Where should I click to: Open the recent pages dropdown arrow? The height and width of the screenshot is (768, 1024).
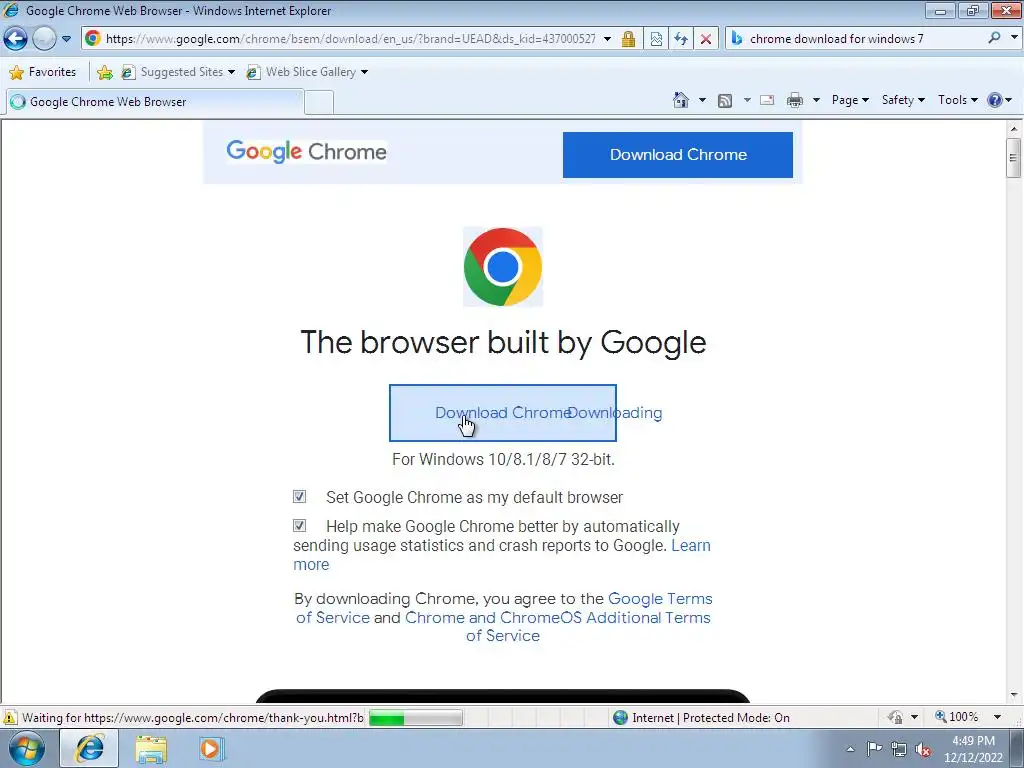66,39
